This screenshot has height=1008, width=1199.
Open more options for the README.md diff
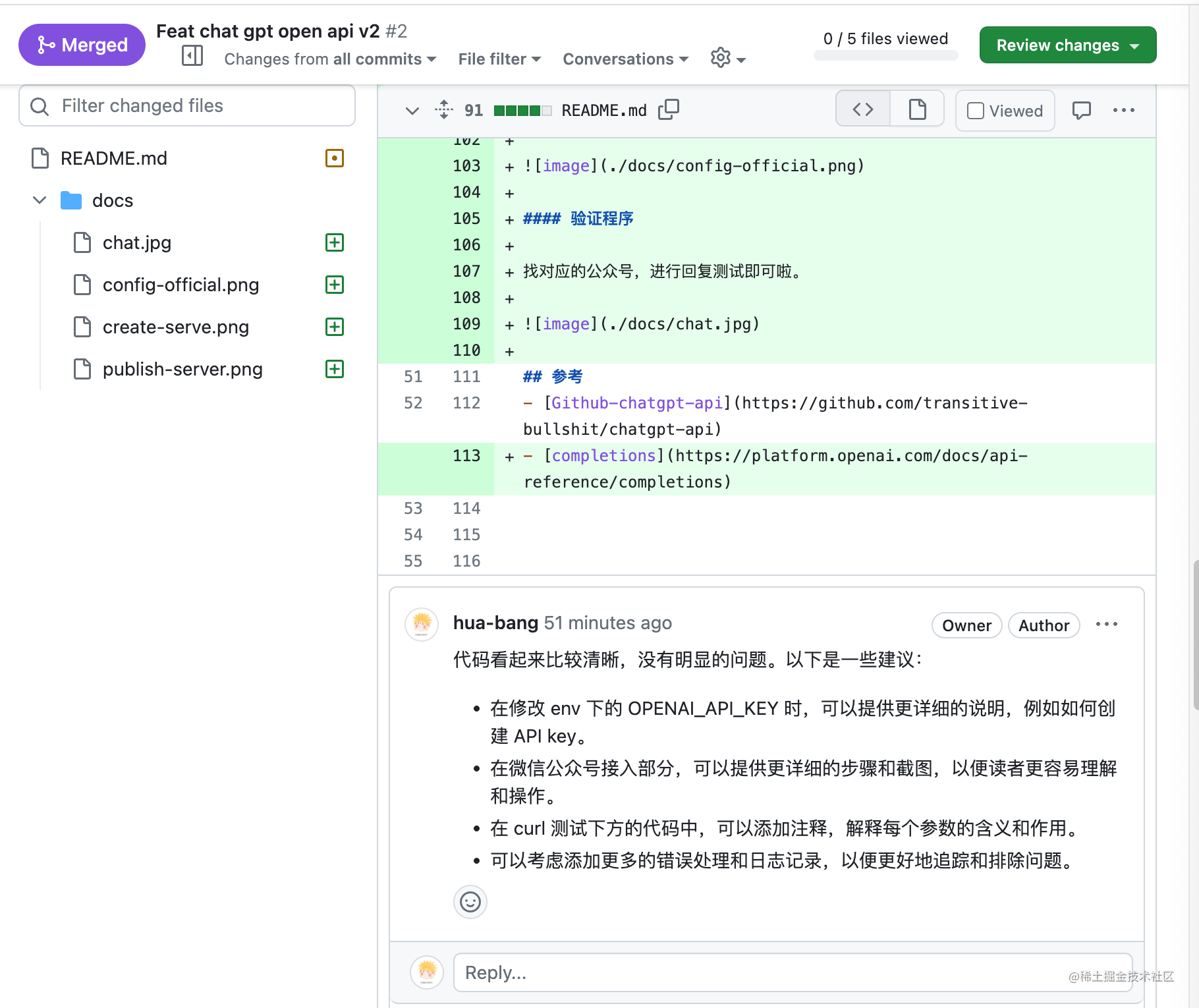(1123, 110)
